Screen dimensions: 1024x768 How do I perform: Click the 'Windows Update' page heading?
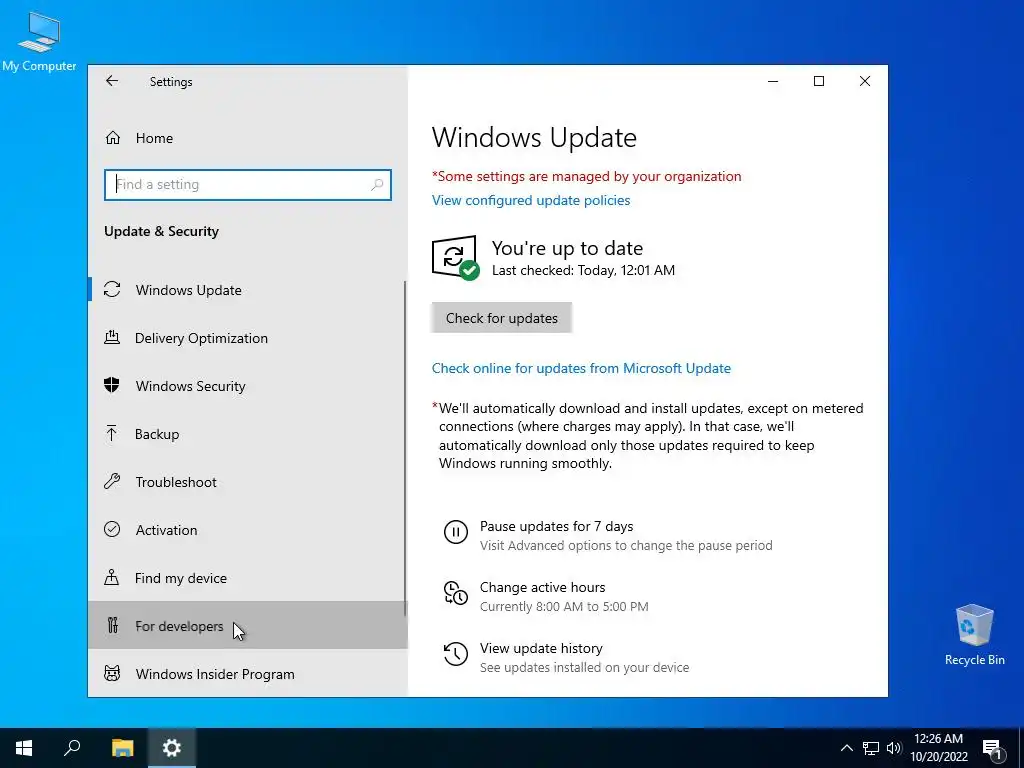click(534, 138)
